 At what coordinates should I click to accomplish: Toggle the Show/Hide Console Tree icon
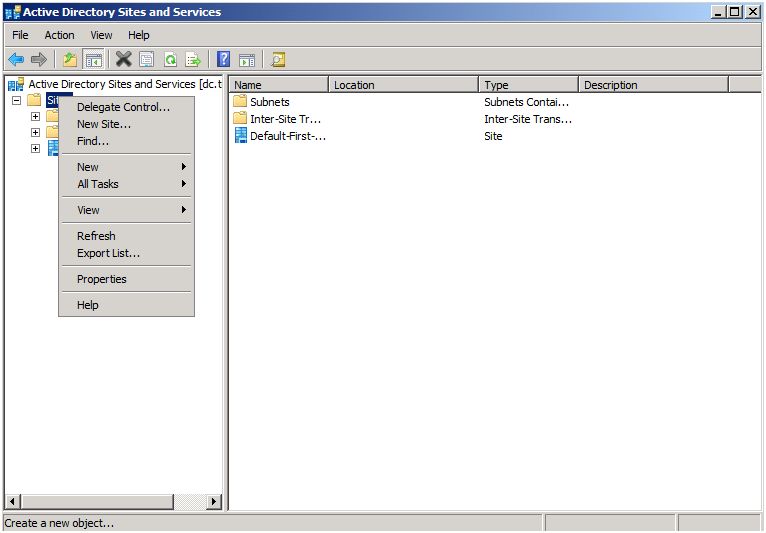(x=93, y=60)
